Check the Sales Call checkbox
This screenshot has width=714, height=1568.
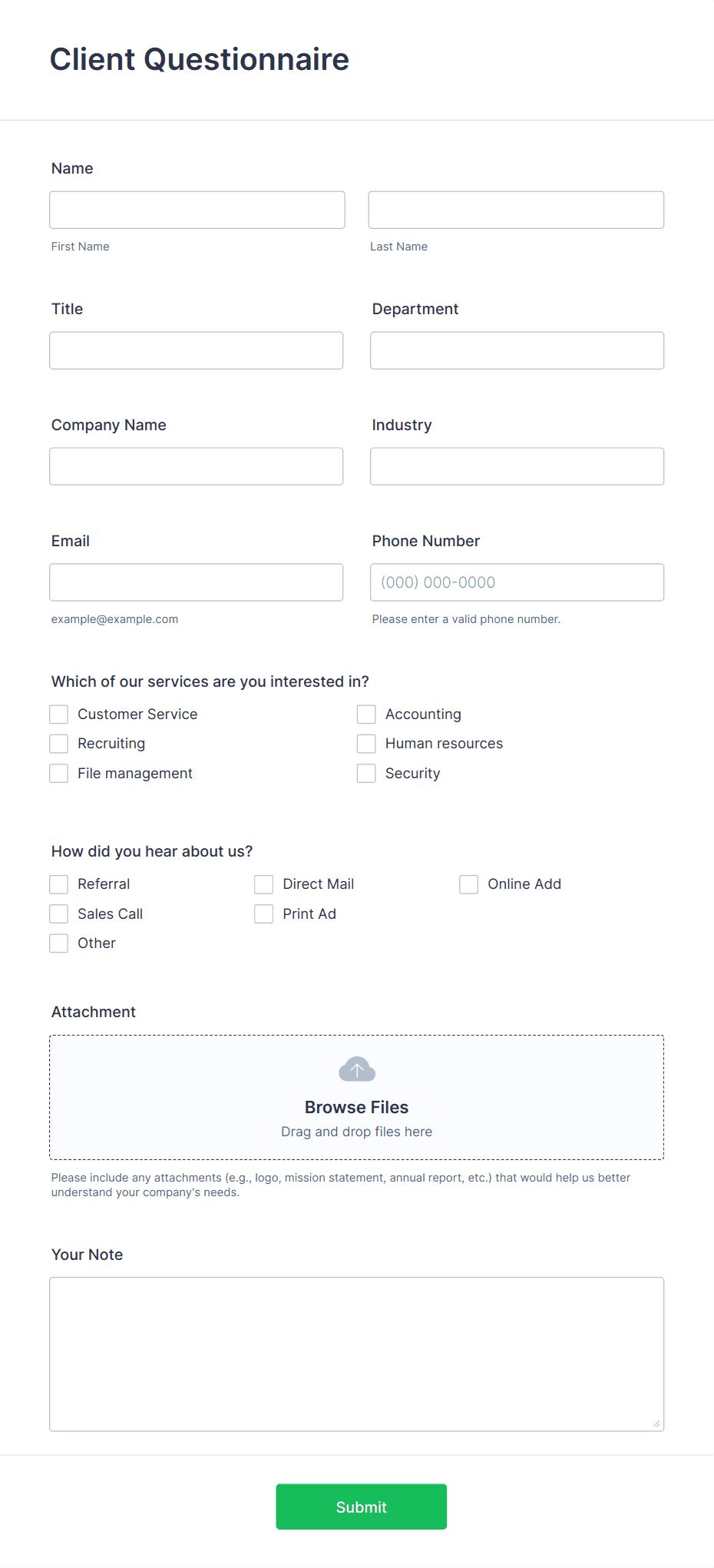[58, 913]
